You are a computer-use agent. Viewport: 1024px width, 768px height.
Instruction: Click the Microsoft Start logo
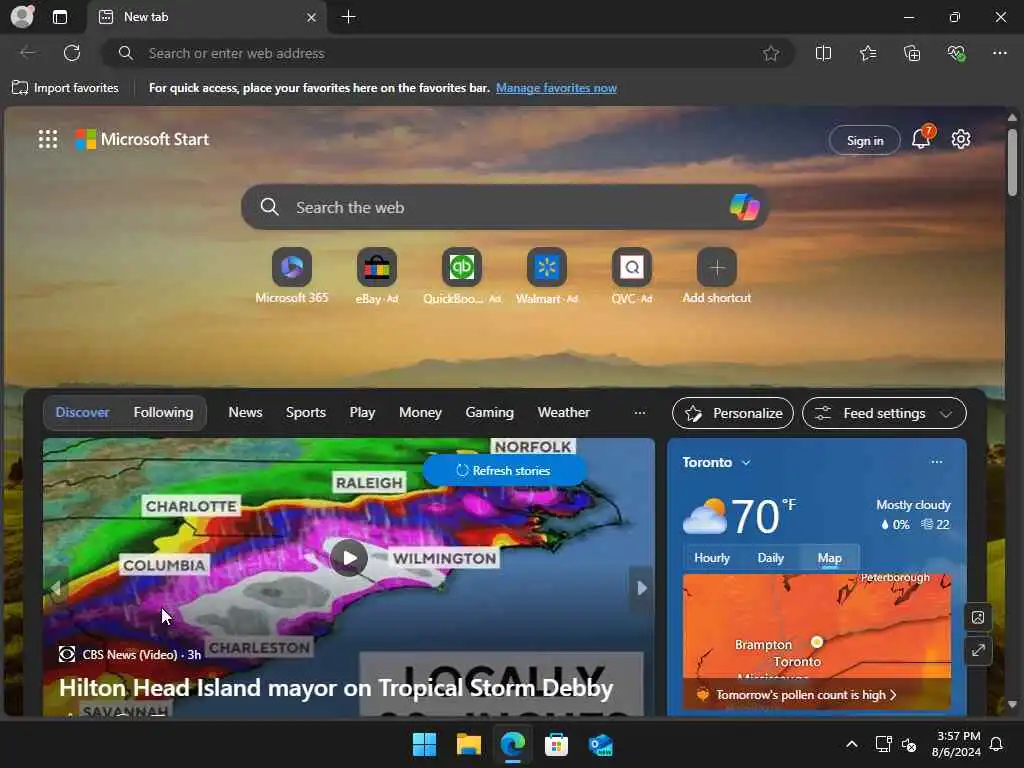click(142, 139)
